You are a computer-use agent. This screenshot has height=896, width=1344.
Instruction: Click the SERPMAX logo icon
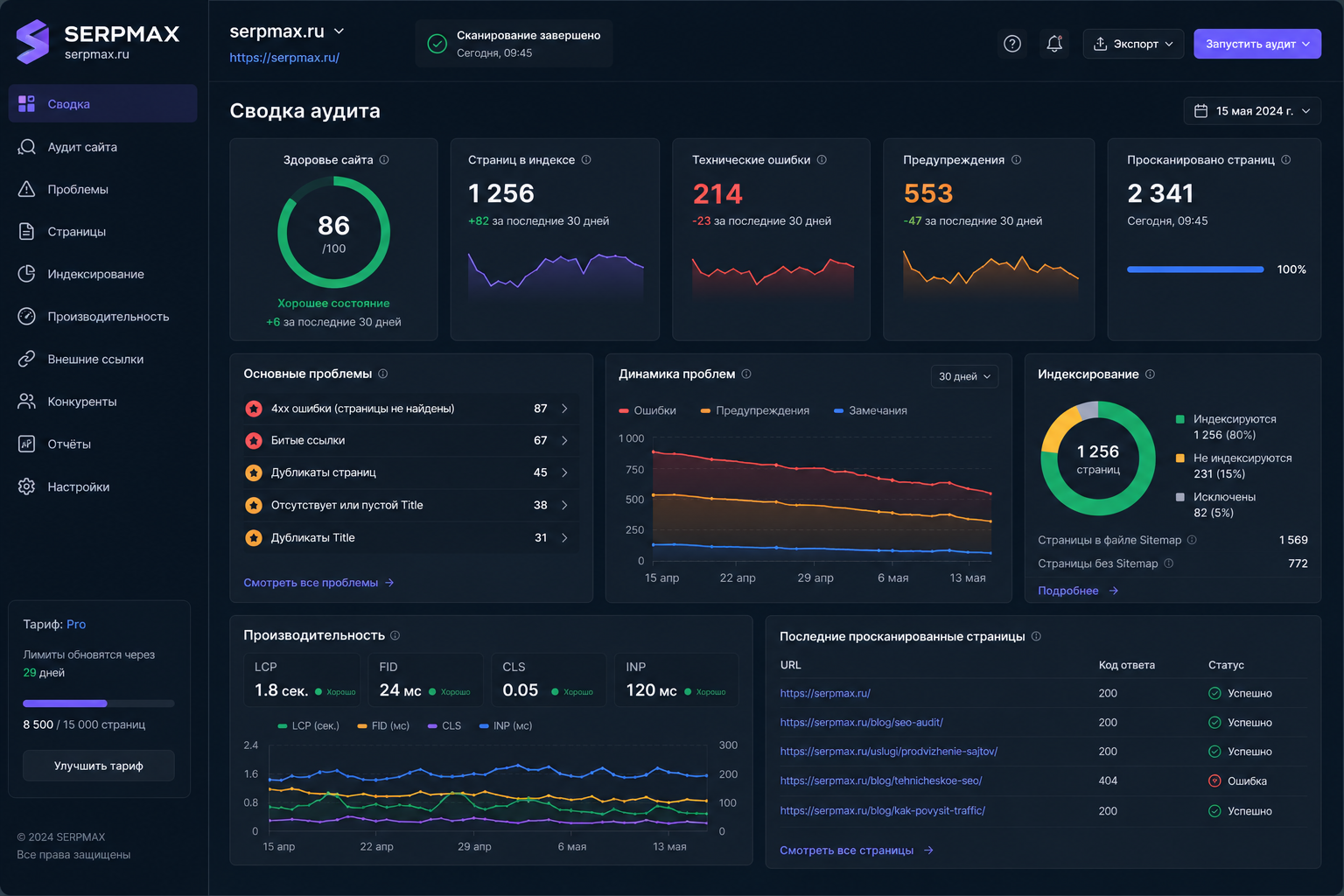32,42
